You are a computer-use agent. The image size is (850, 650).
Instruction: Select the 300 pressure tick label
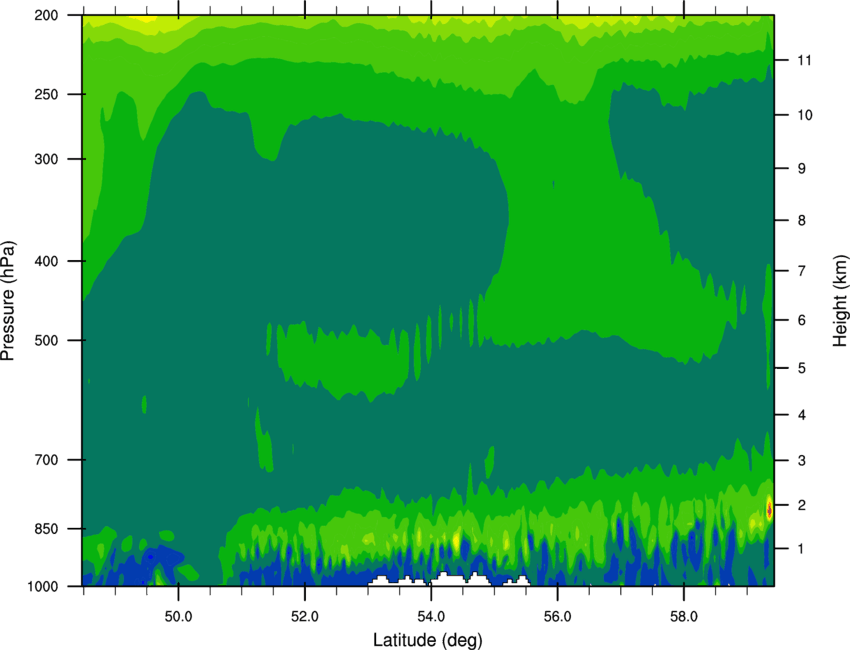point(46,159)
